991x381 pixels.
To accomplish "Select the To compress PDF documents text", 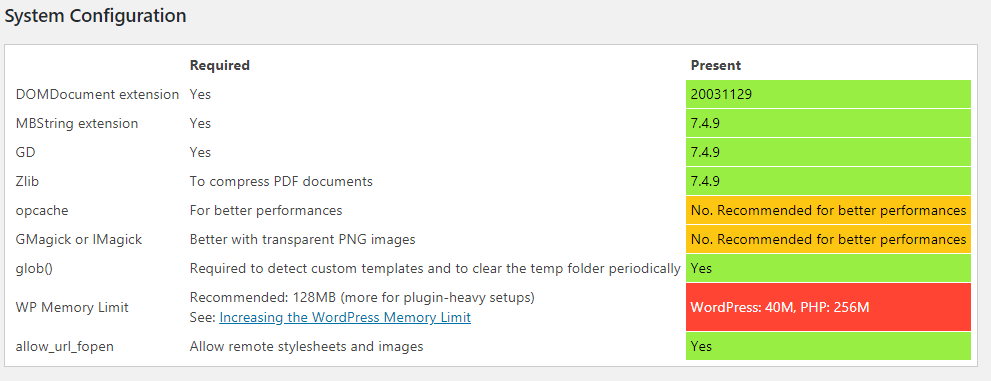I will [x=281, y=181].
